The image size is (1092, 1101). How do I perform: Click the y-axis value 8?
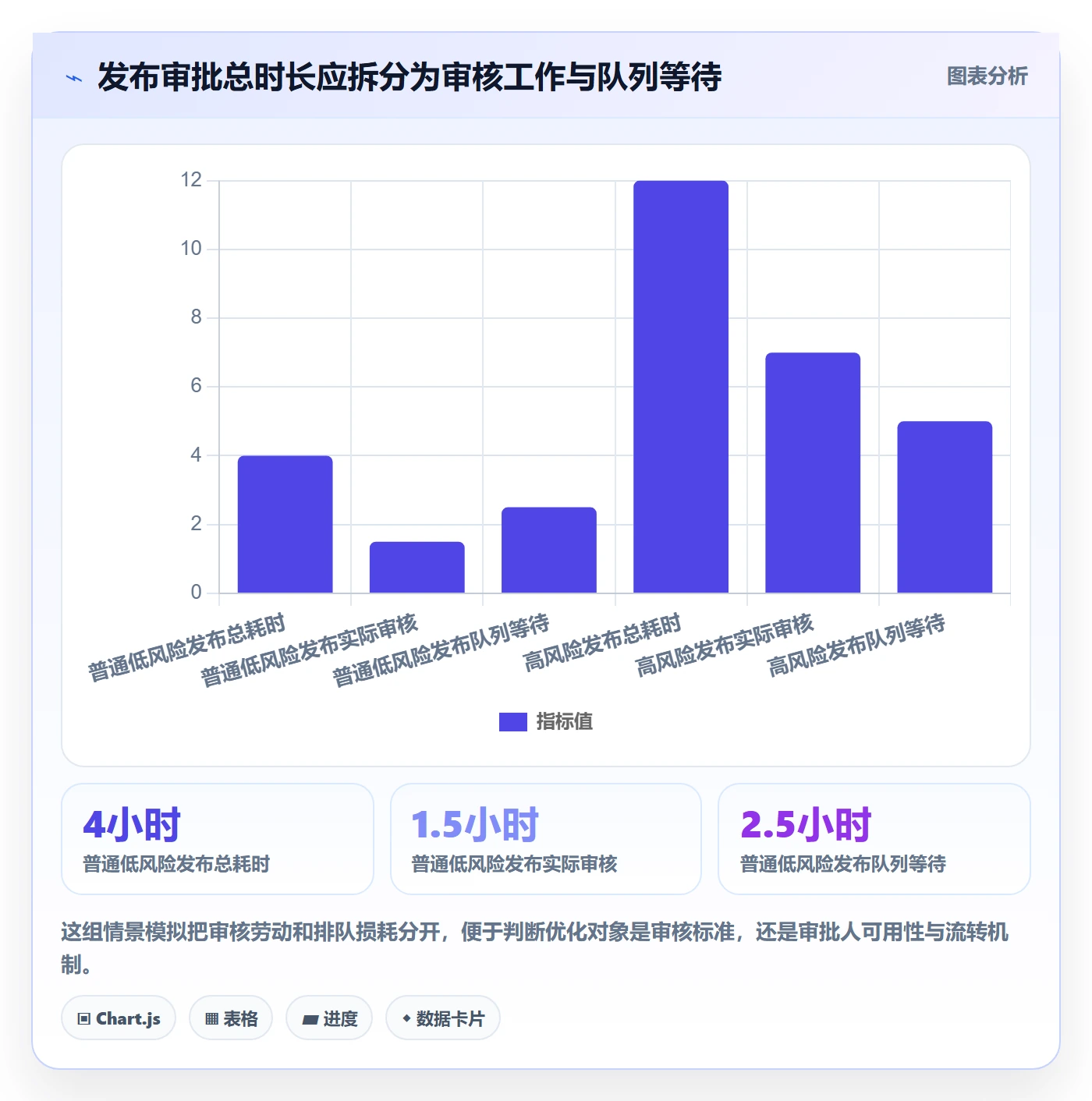point(197,317)
